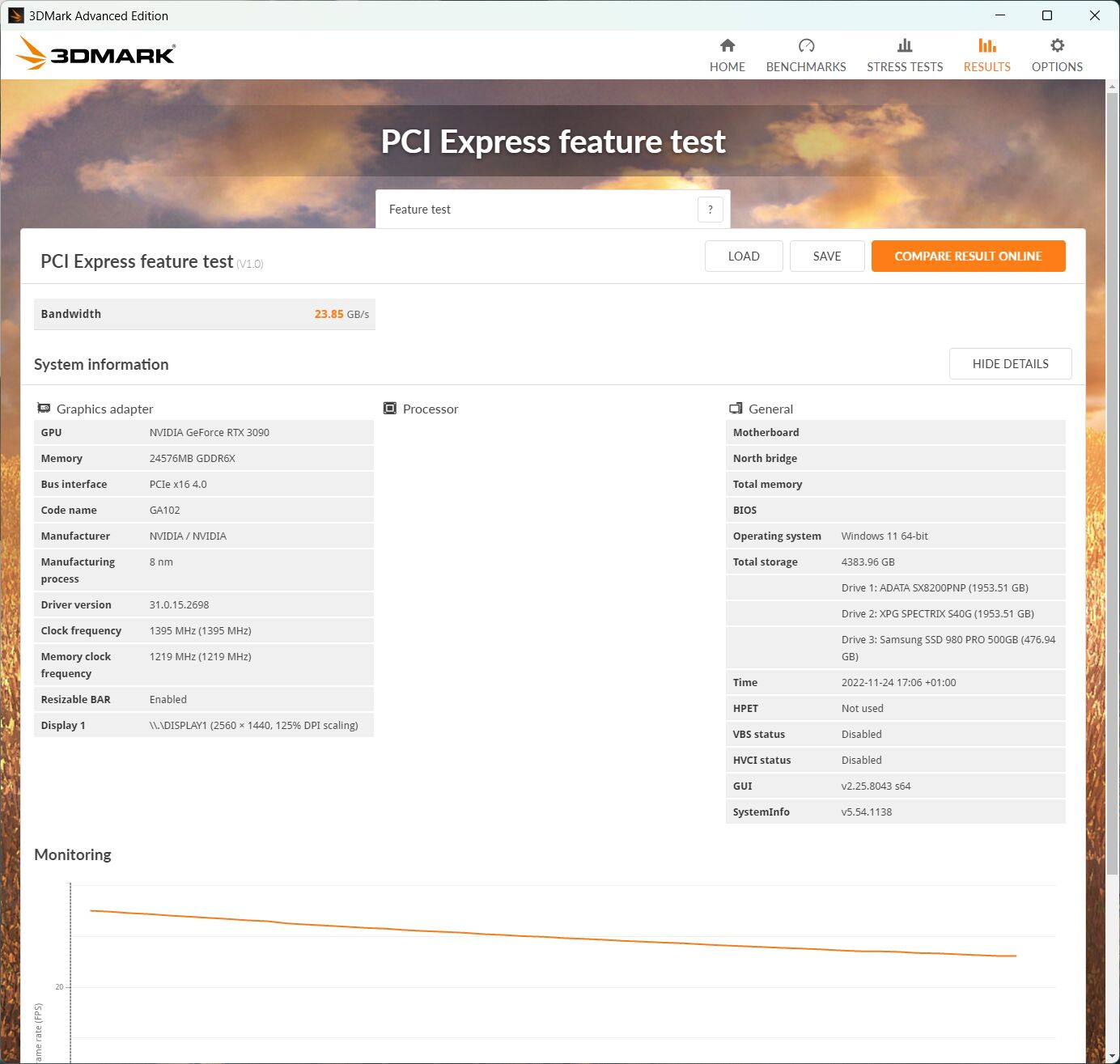Click the SAVE button
Screen dimensions: 1120x1064
pos(827,256)
